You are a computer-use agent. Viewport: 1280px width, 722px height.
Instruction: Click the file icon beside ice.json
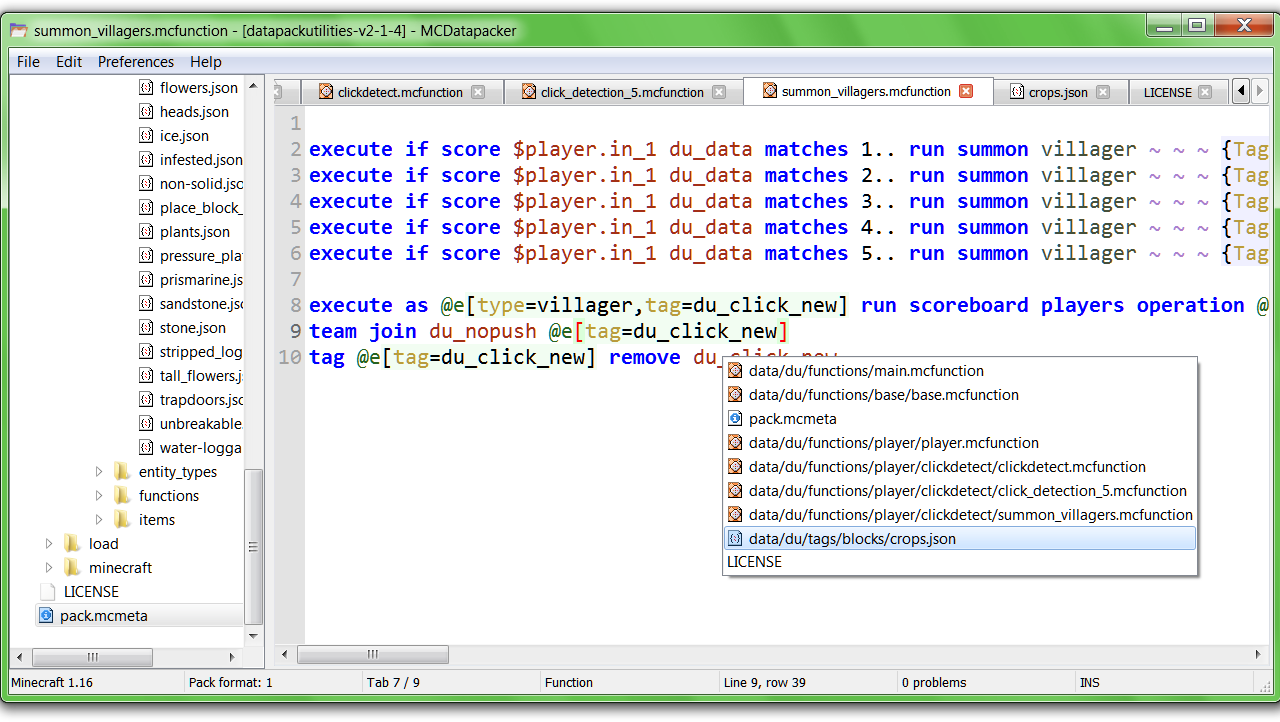click(x=145, y=135)
